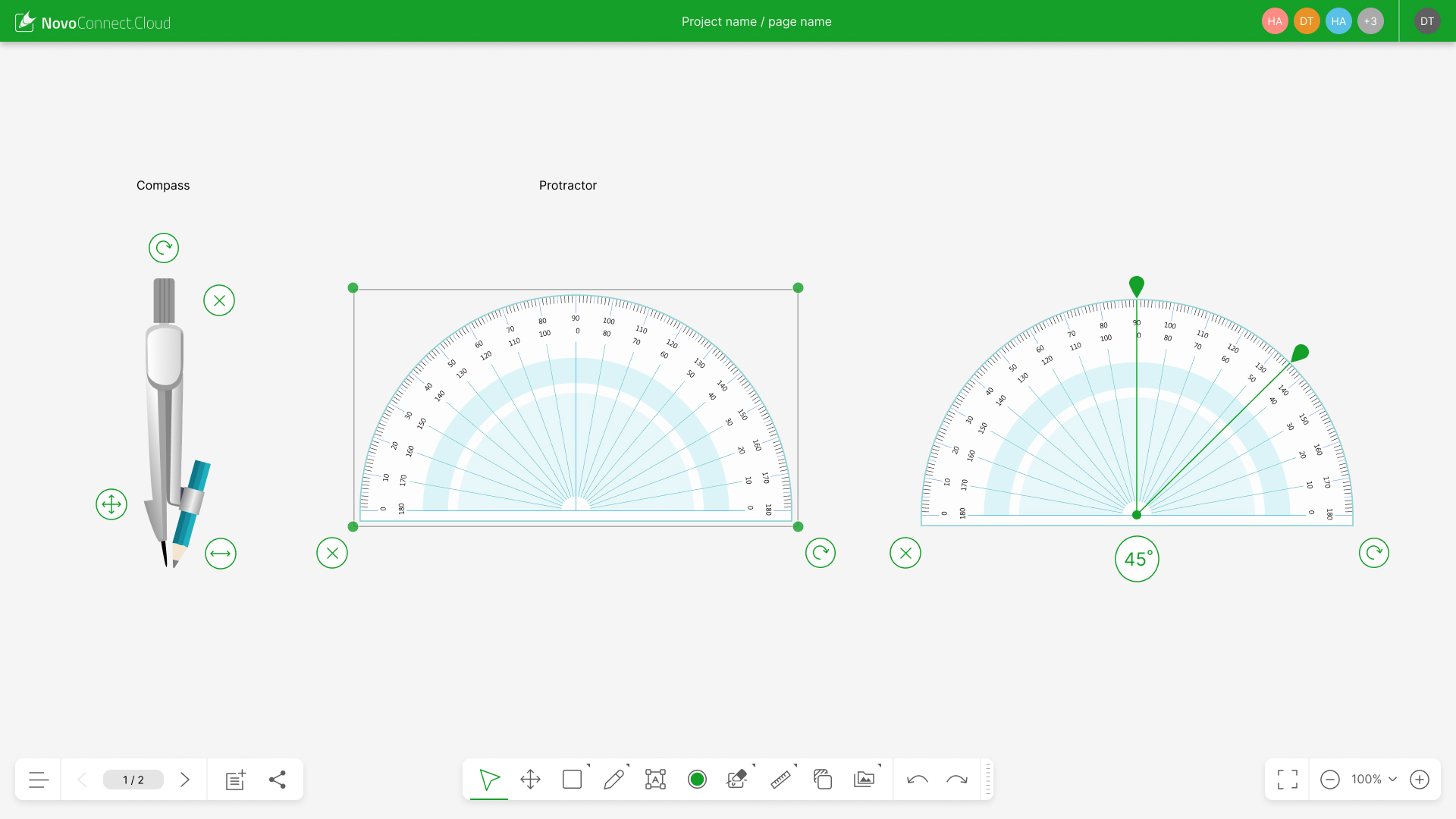Open the hamburger menu
The height and width of the screenshot is (819, 1456).
(39, 780)
